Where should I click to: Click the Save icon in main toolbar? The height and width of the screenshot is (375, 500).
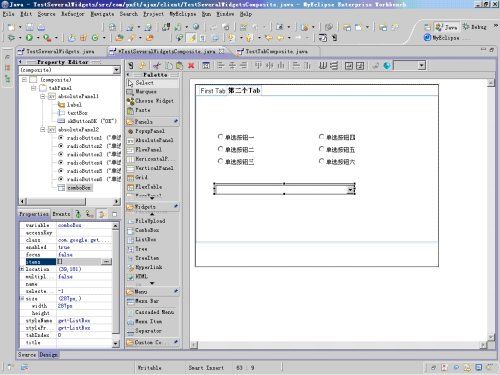30,27
